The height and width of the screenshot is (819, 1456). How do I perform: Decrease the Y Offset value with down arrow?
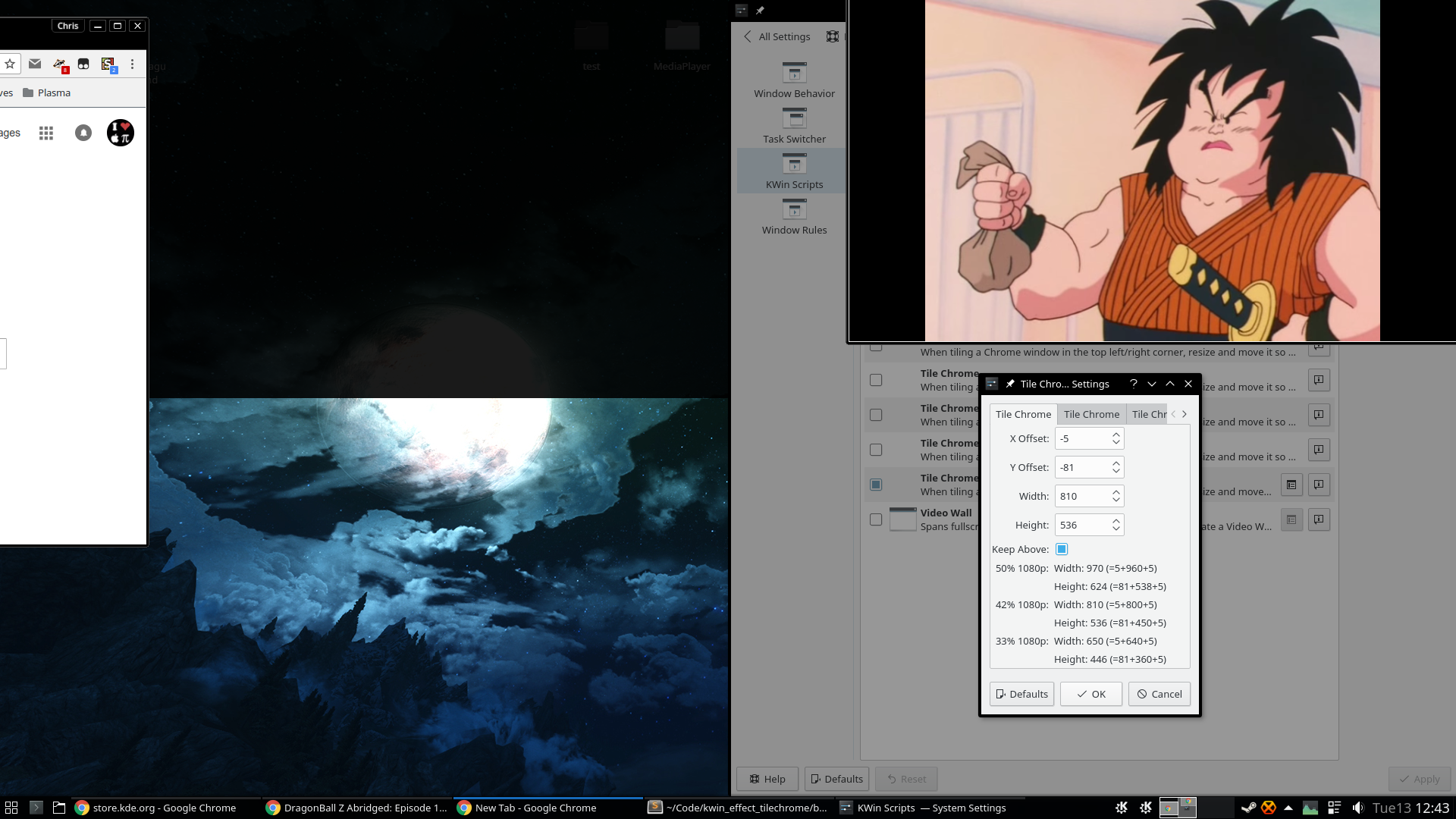pos(1116,472)
